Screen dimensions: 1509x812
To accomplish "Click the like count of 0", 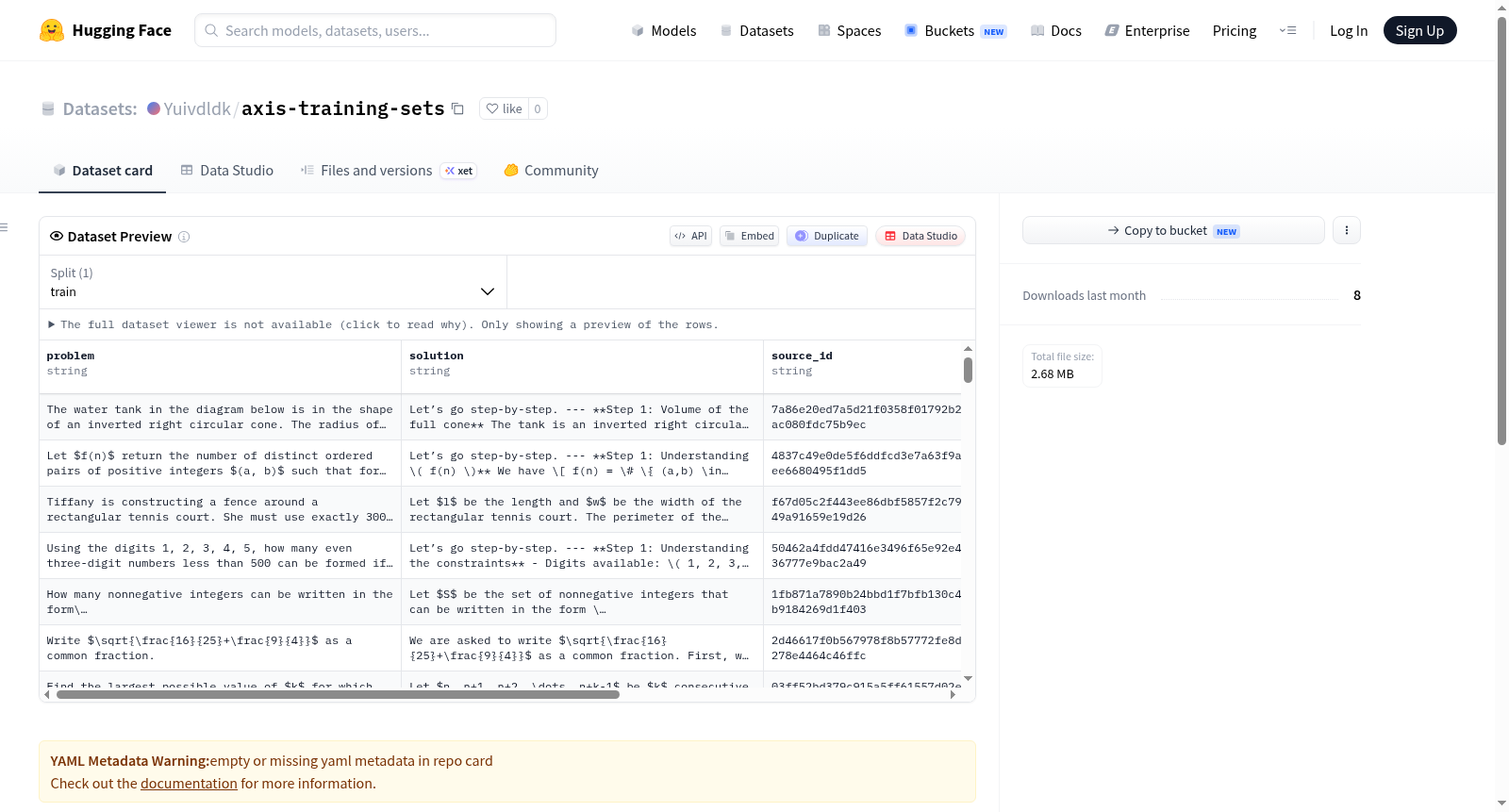I will (538, 108).
